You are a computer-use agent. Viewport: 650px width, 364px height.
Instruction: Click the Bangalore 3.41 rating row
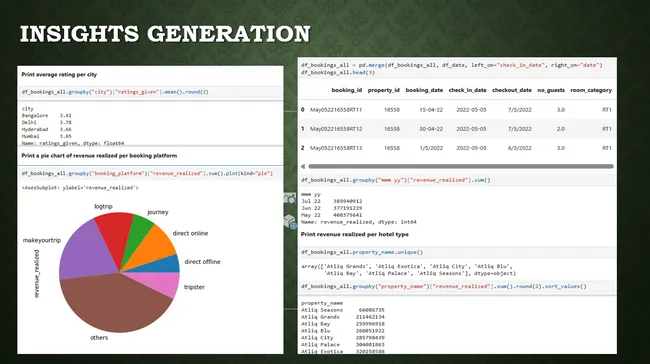46,116
